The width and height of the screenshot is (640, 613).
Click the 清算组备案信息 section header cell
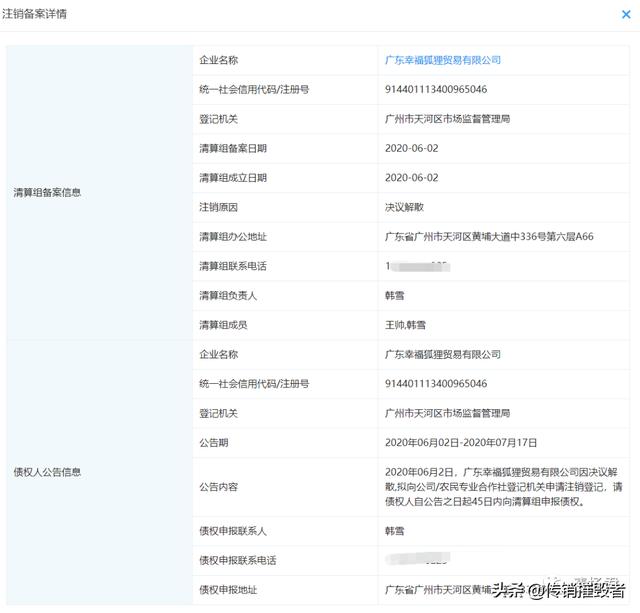pos(99,192)
